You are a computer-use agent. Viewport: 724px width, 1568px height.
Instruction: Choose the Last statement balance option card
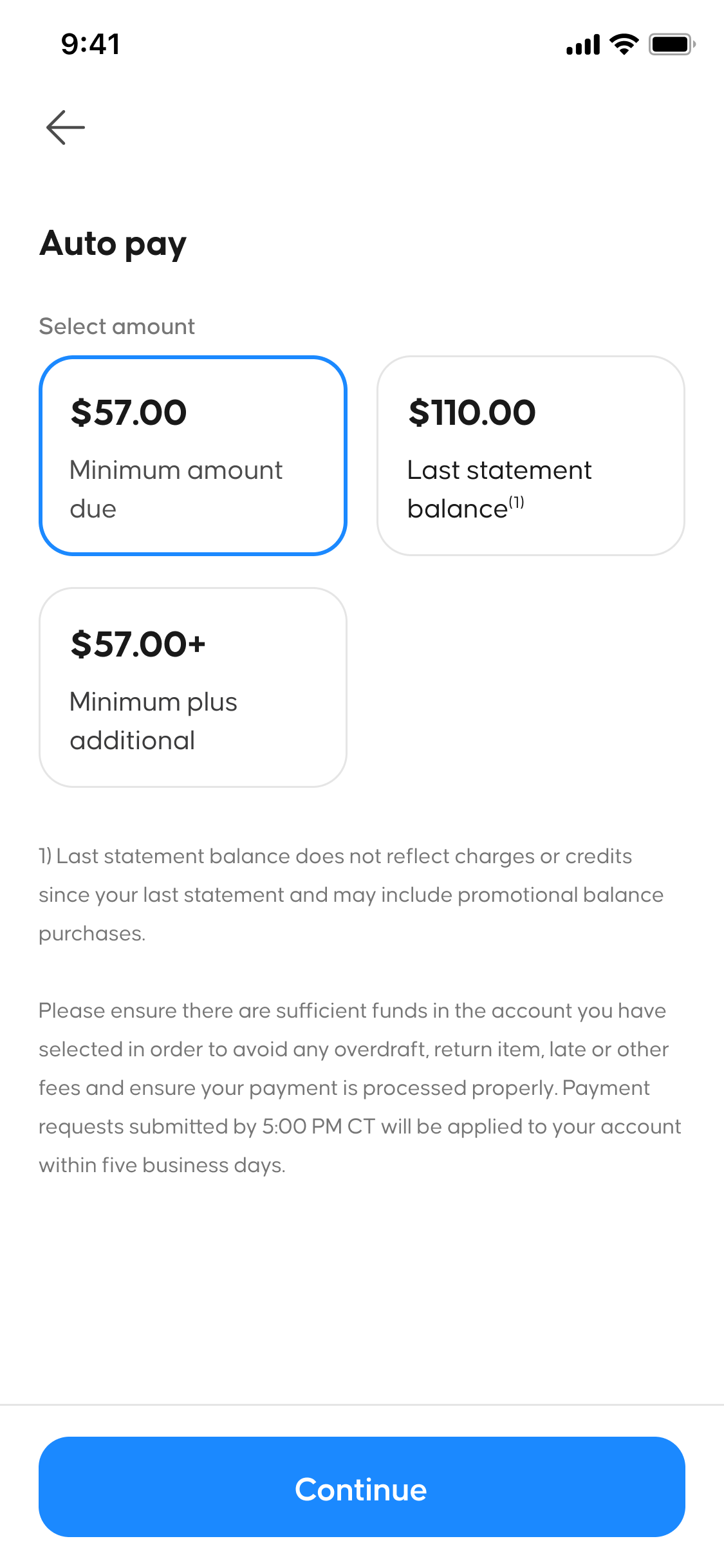[530, 455]
